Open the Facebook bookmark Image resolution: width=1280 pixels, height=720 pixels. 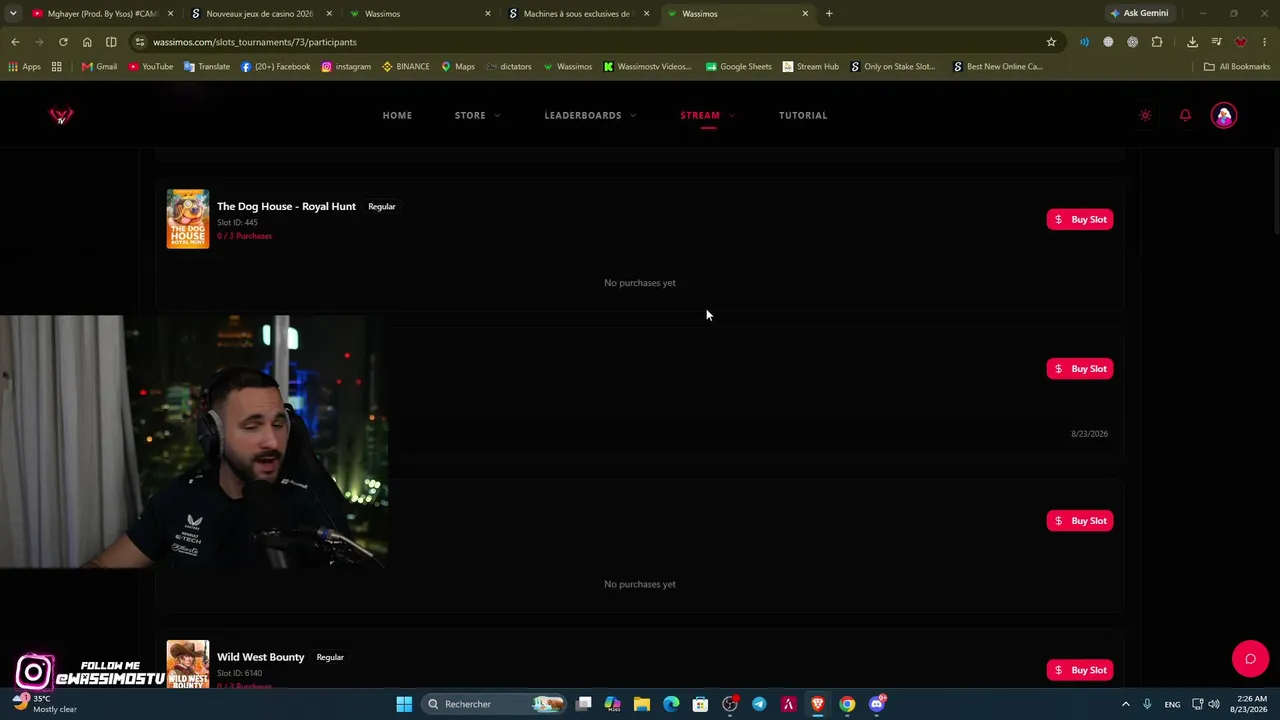click(275, 67)
